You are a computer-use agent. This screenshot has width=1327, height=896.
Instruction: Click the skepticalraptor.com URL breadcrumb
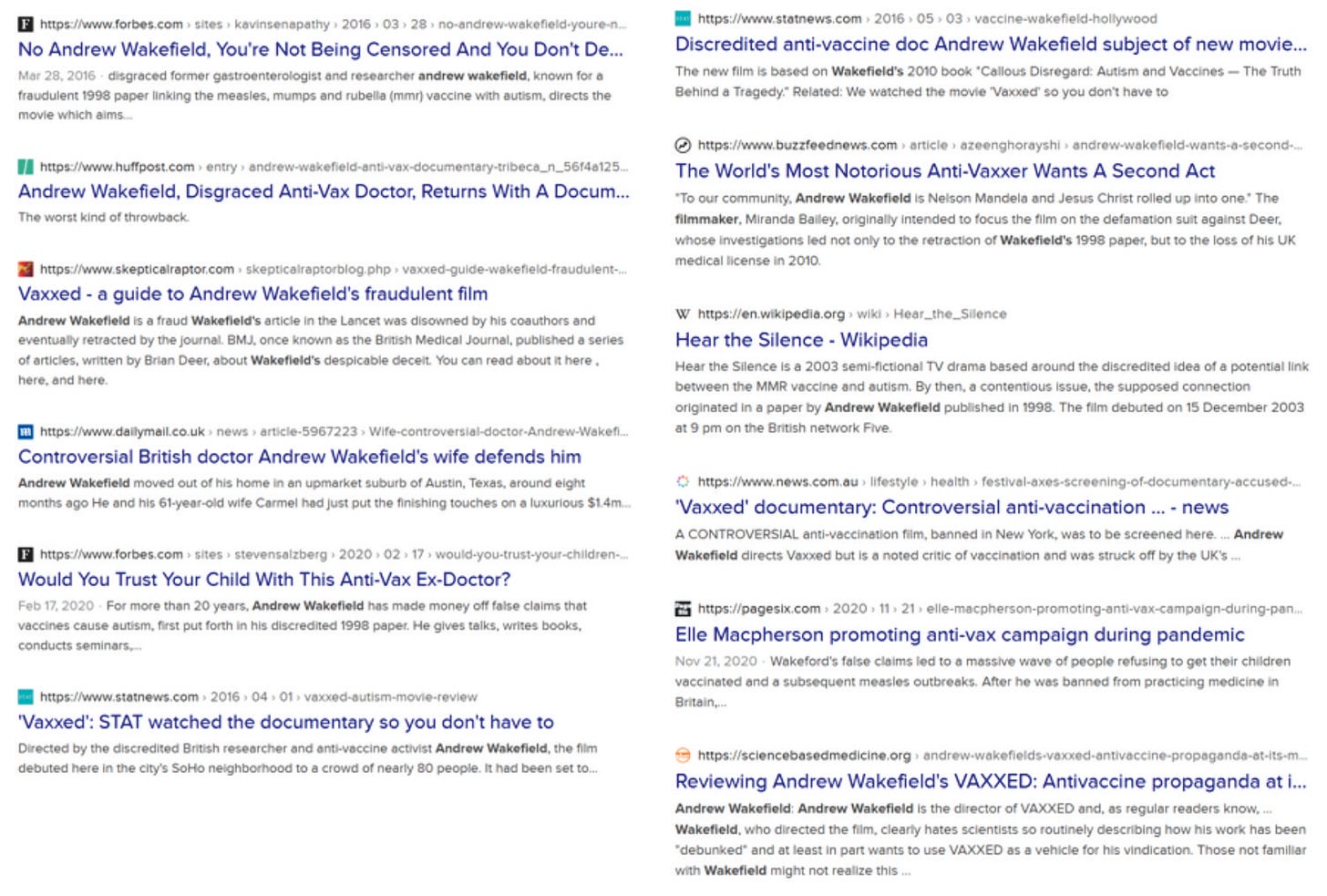pyautogui.click(x=334, y=269)
